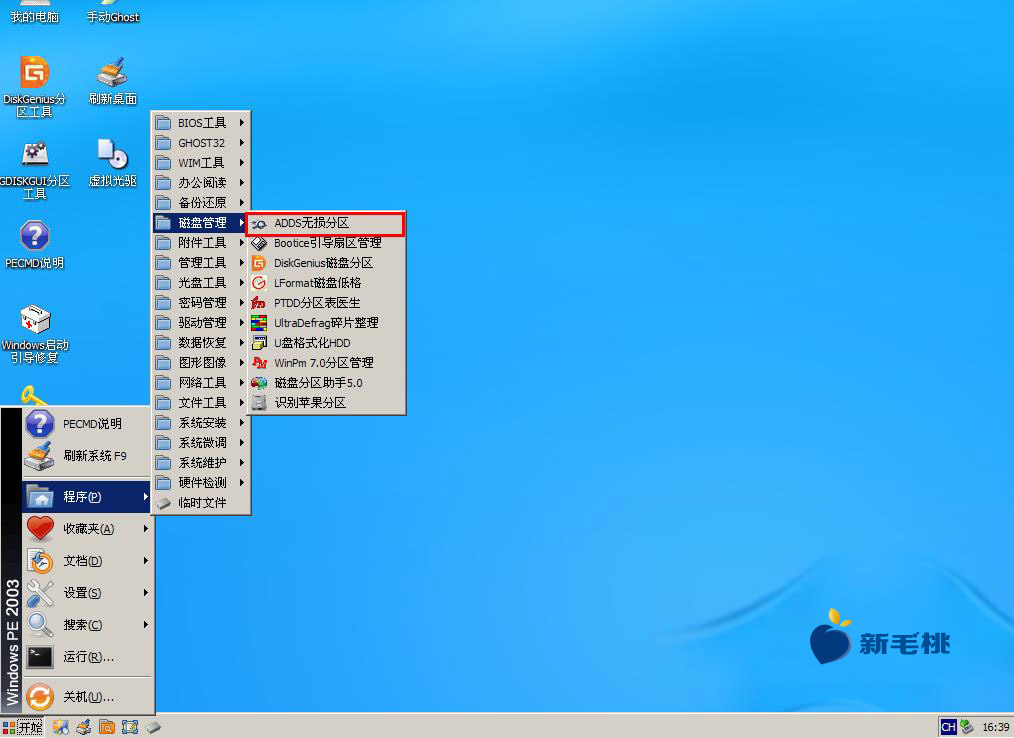
Task: Click PECMD说明 in start menu
Action: (x=87, y=424)
